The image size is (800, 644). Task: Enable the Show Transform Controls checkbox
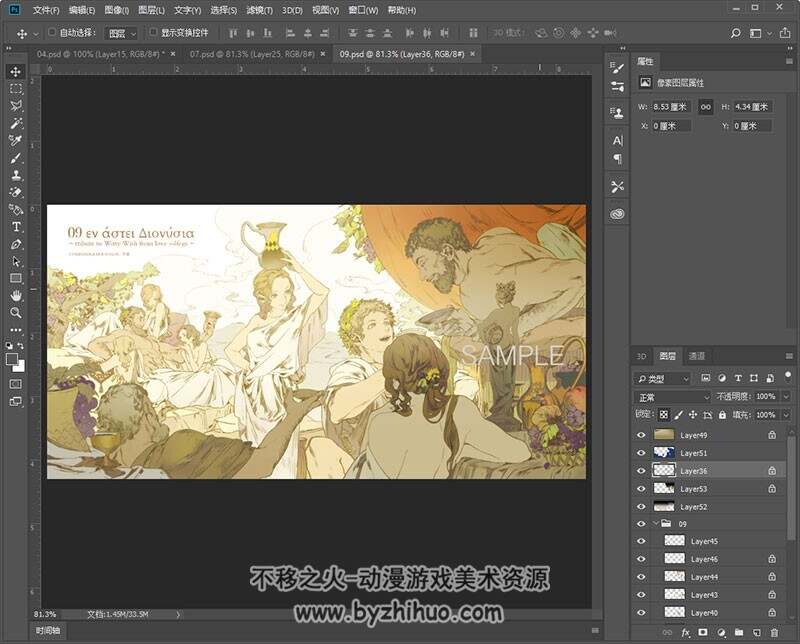click(x=153, y=32)
